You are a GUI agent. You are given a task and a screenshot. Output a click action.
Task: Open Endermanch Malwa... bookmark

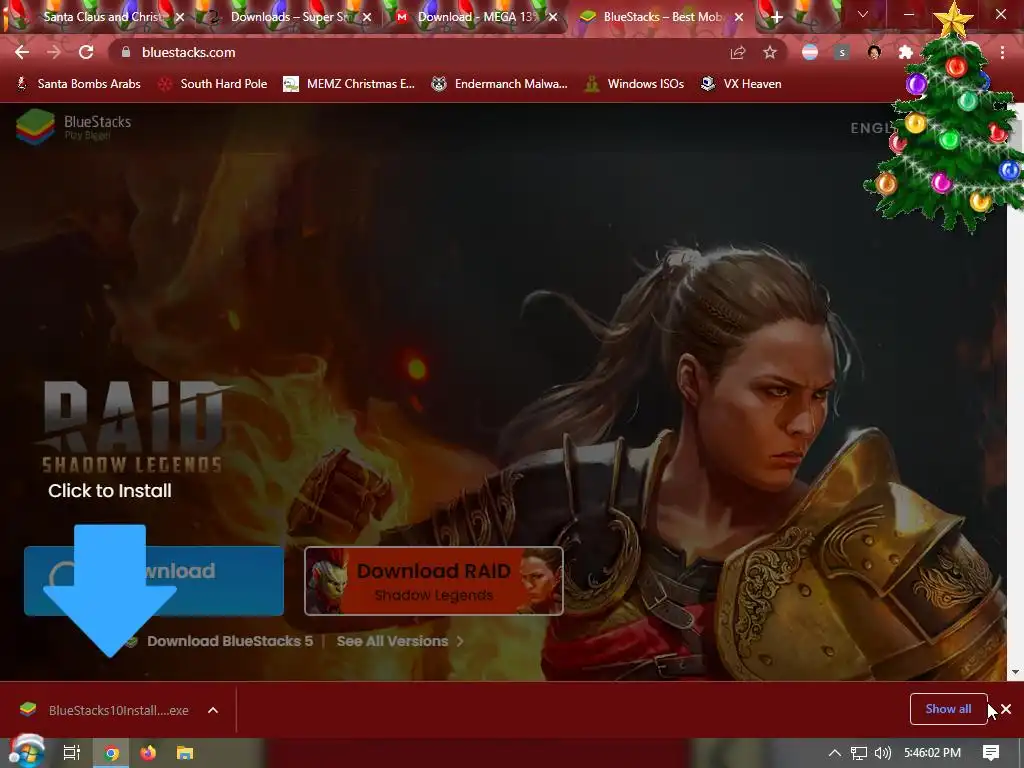(x=500, y=84)
